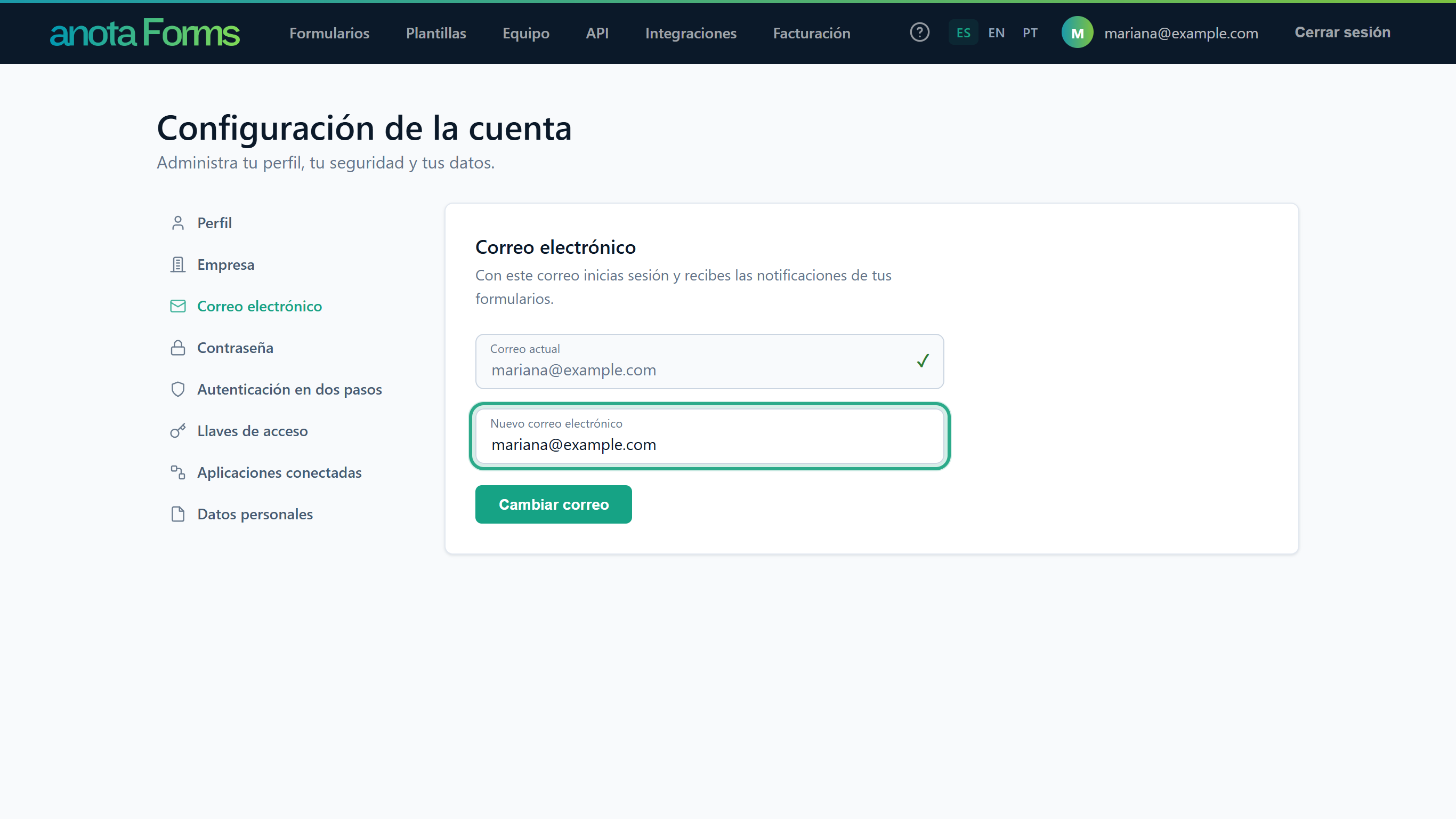Image resolution: width=1456 pixels, height=819 pixels.
Task: Click the anota Forms logo
Action: tap(145, 33)
